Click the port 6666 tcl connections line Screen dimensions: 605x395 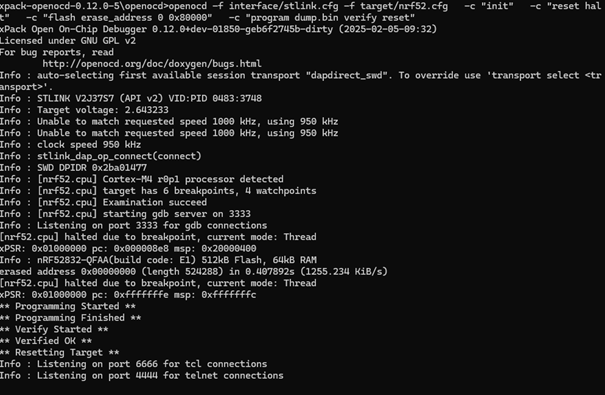point(134,364)
